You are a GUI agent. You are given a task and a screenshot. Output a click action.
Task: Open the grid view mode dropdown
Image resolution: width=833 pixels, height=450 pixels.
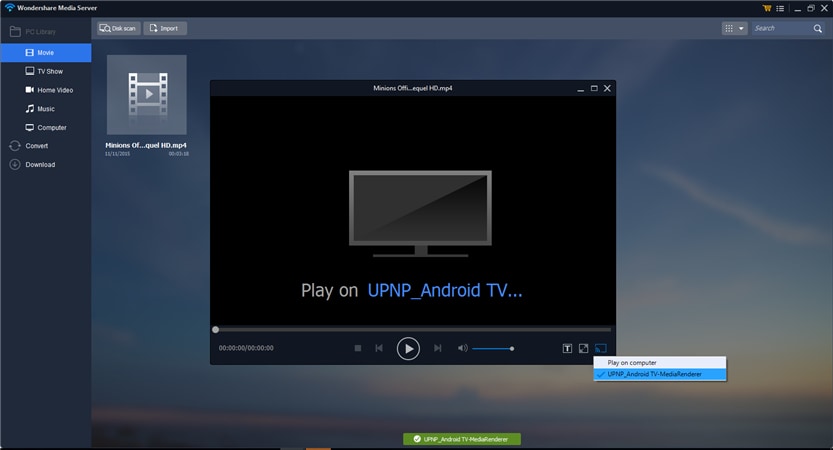(735, 28)
